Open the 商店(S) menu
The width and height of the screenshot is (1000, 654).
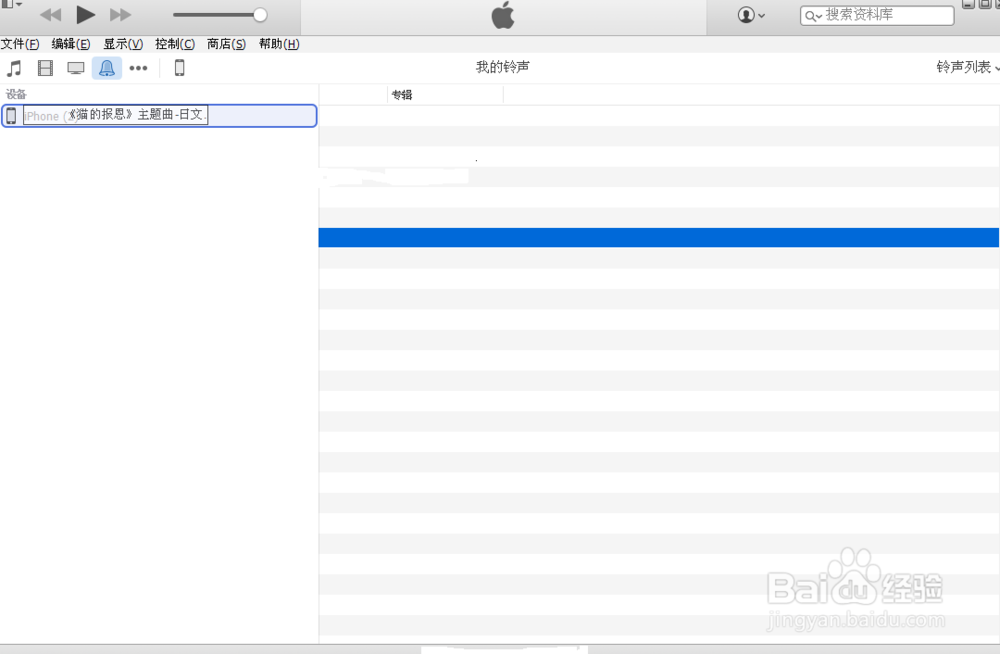tap(226, 44)
